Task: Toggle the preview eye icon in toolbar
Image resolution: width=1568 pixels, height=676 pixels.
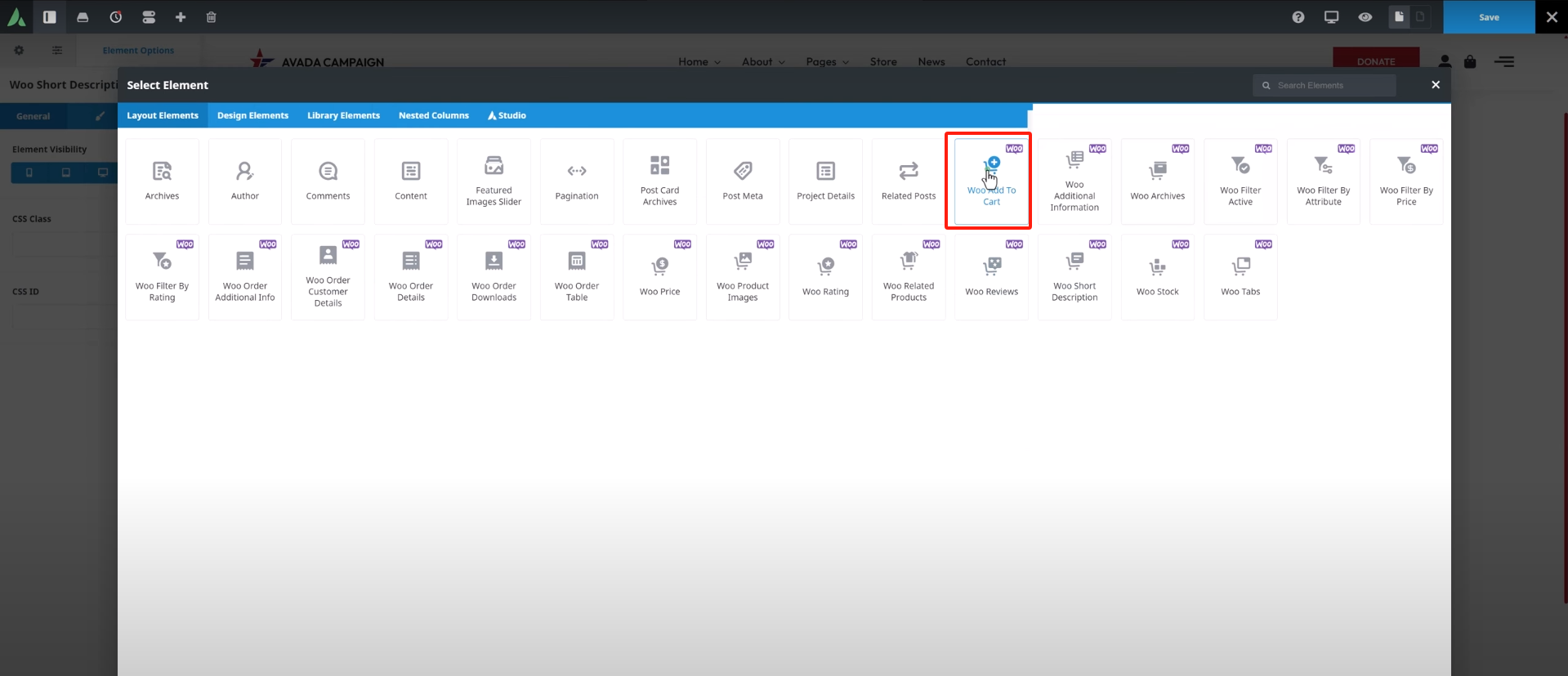Action: coord(1365,17)
